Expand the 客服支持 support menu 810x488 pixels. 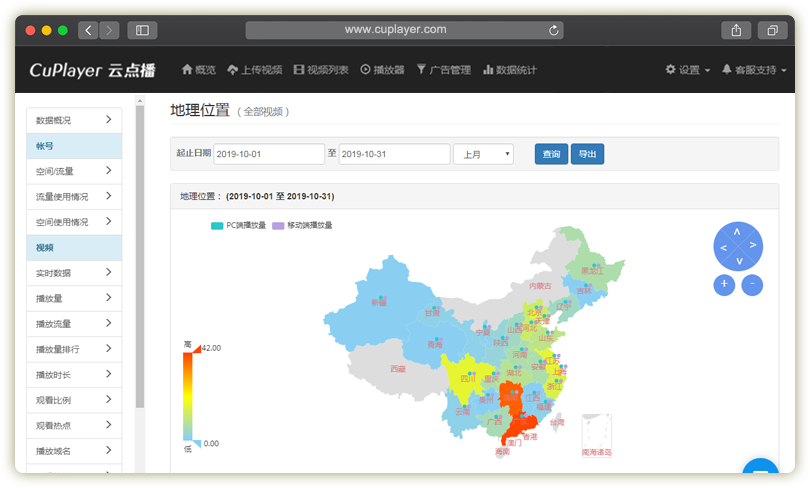click(753, 70)
